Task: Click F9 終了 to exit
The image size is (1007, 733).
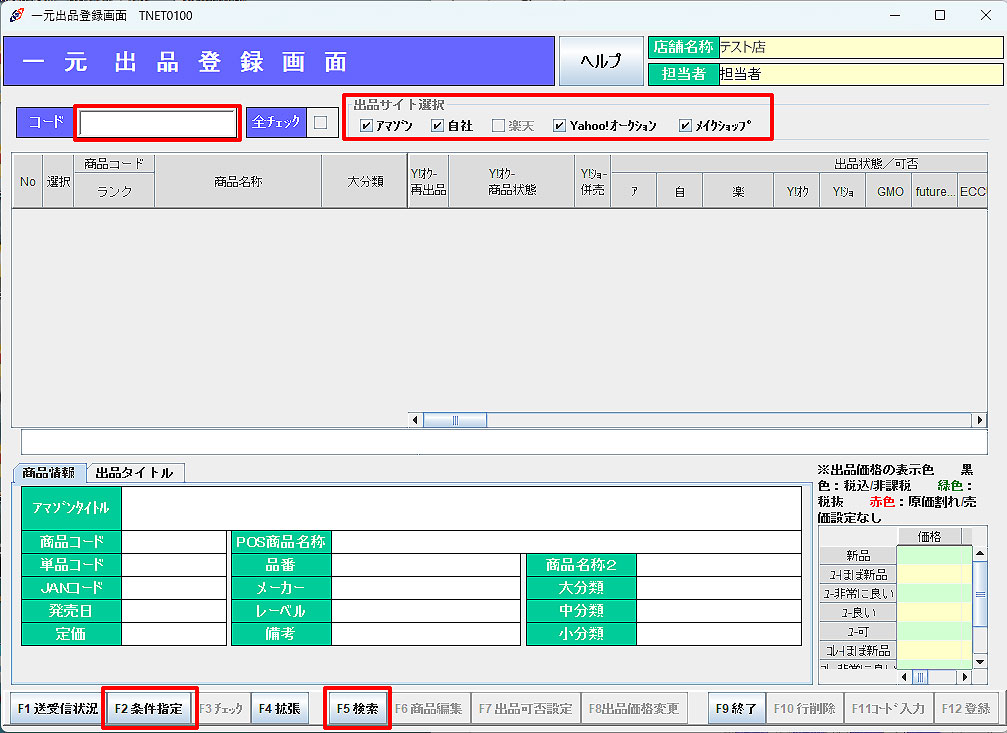Action: [x=738, y=708]
